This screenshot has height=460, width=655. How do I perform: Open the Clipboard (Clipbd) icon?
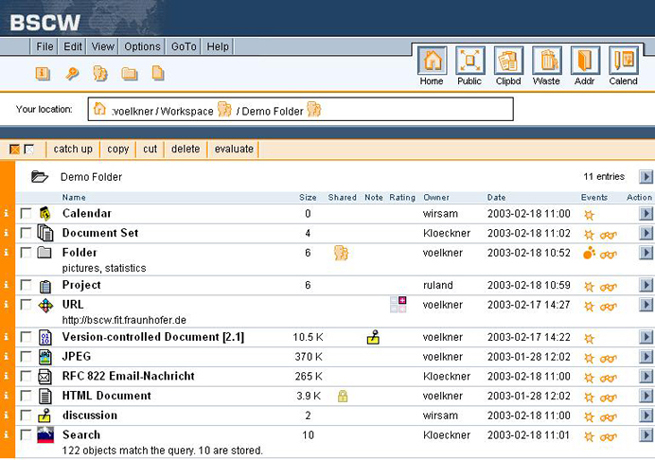point(509,61)
